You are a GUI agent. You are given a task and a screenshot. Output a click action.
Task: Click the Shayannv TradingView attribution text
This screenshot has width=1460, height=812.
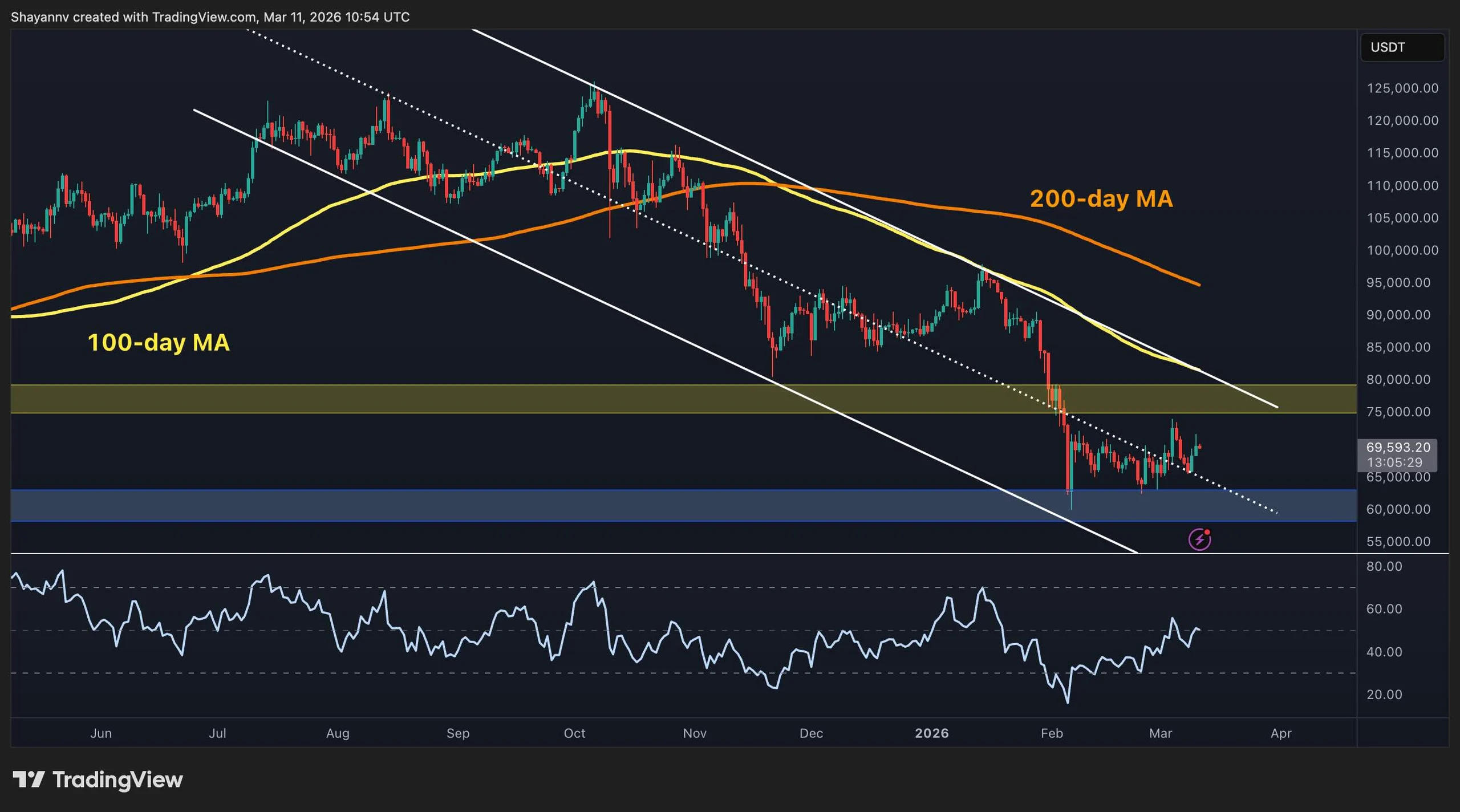point(211,17)
